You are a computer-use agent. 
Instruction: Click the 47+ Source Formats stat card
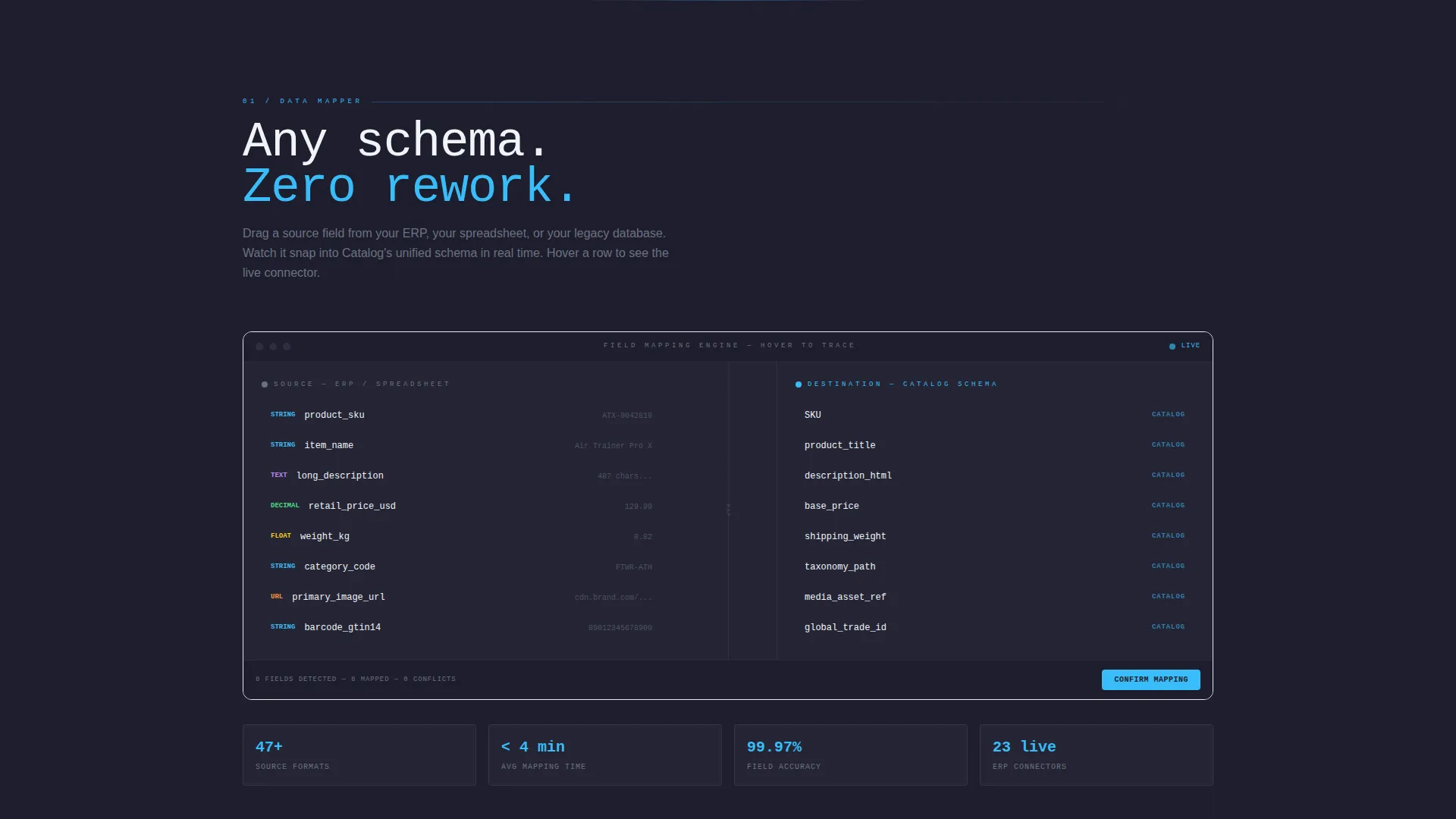point(359,755)
